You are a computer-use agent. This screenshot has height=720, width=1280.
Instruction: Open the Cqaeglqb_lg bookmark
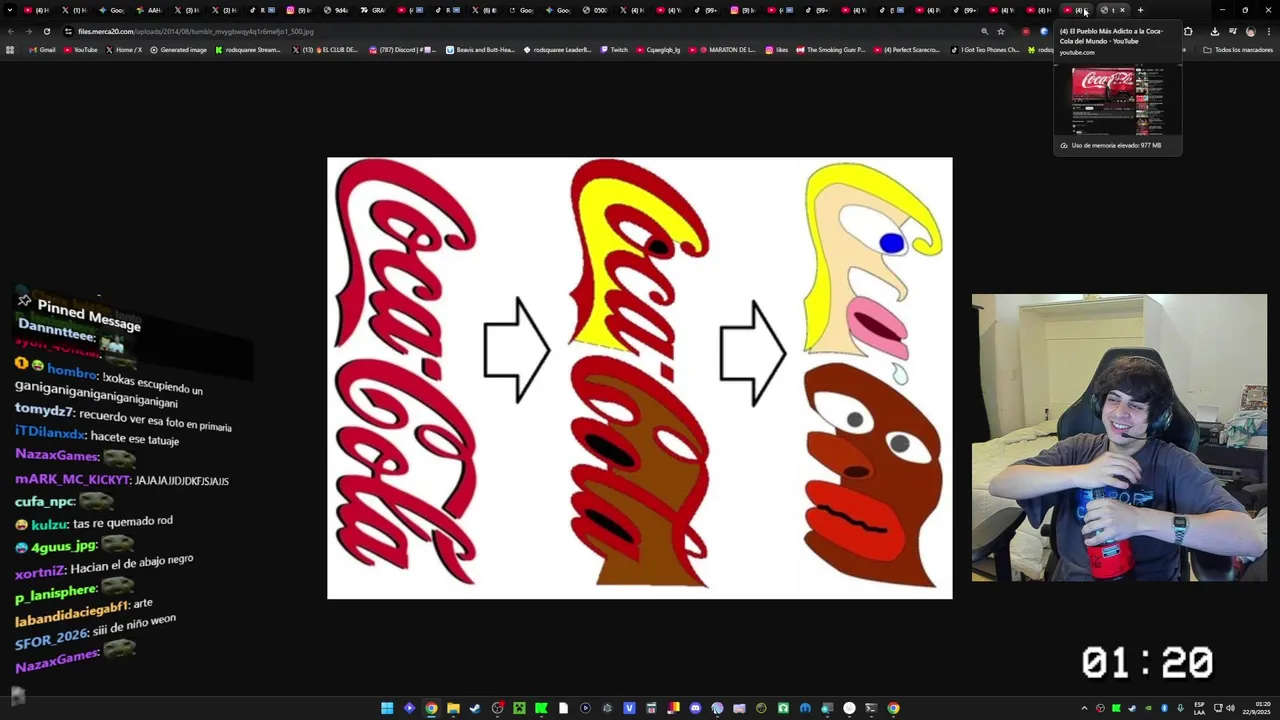pyautogui.click(x=657, y=50)
